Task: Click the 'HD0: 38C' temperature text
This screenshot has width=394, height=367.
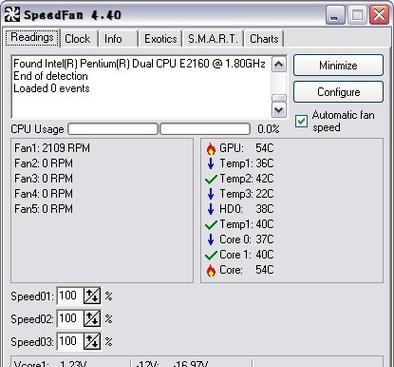Action: [246, 209]
